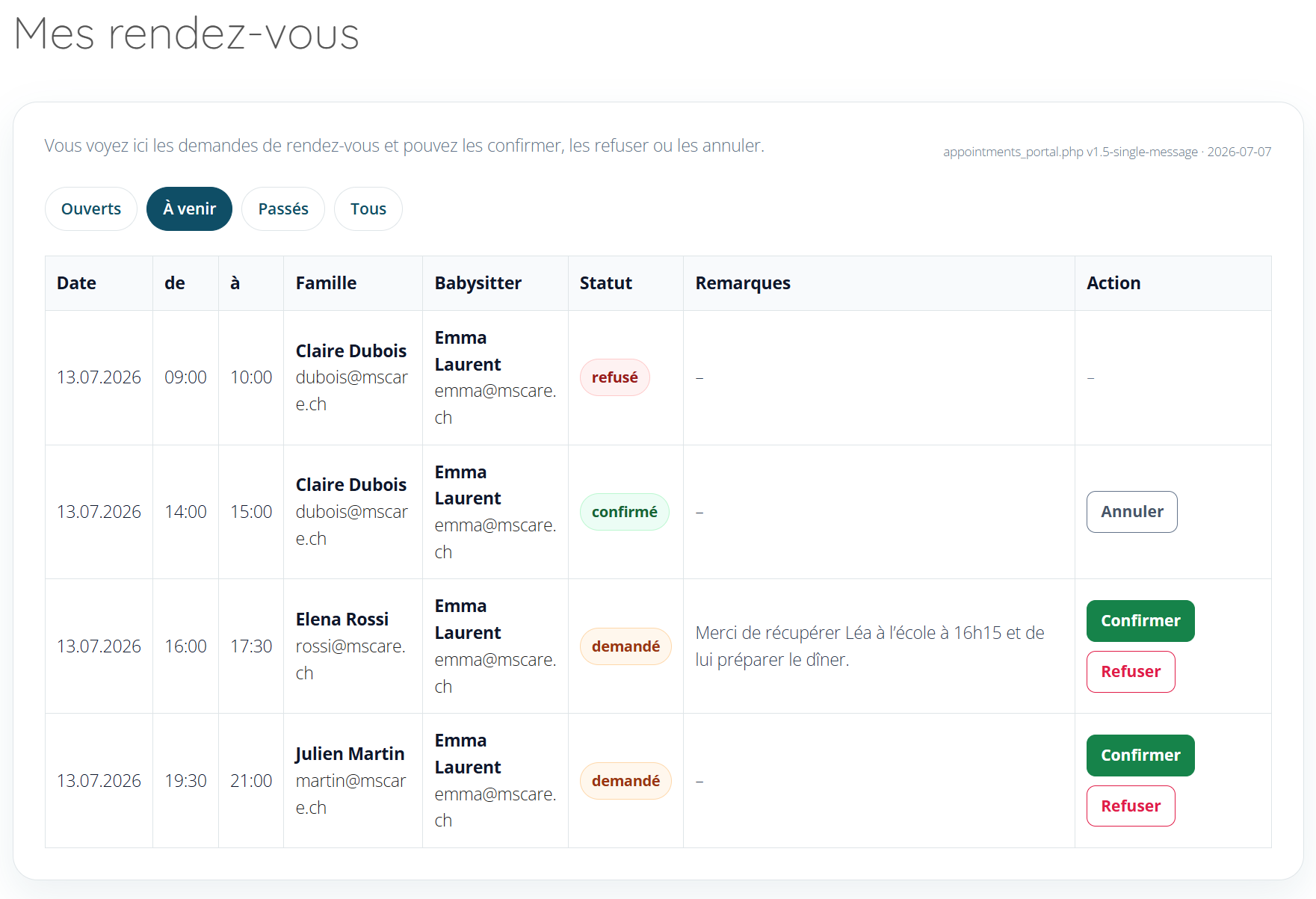Click the Statut column header

[606, 283]
